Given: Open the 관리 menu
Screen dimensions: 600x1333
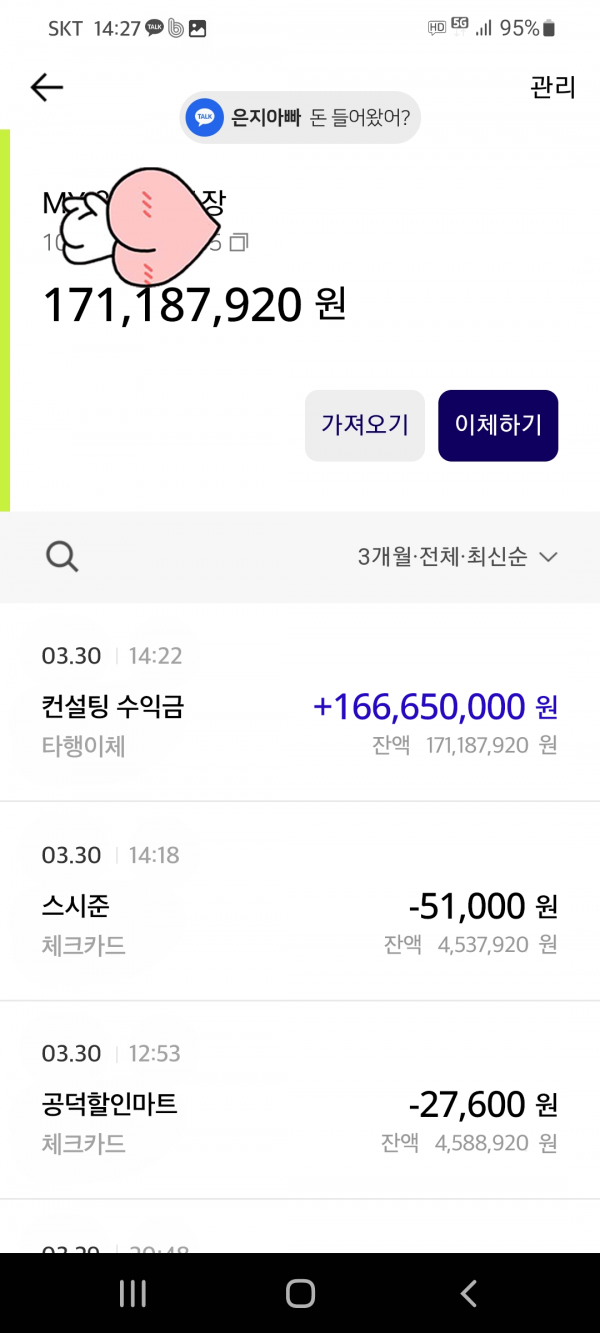Looking at the screenshot, I should 553,87.
